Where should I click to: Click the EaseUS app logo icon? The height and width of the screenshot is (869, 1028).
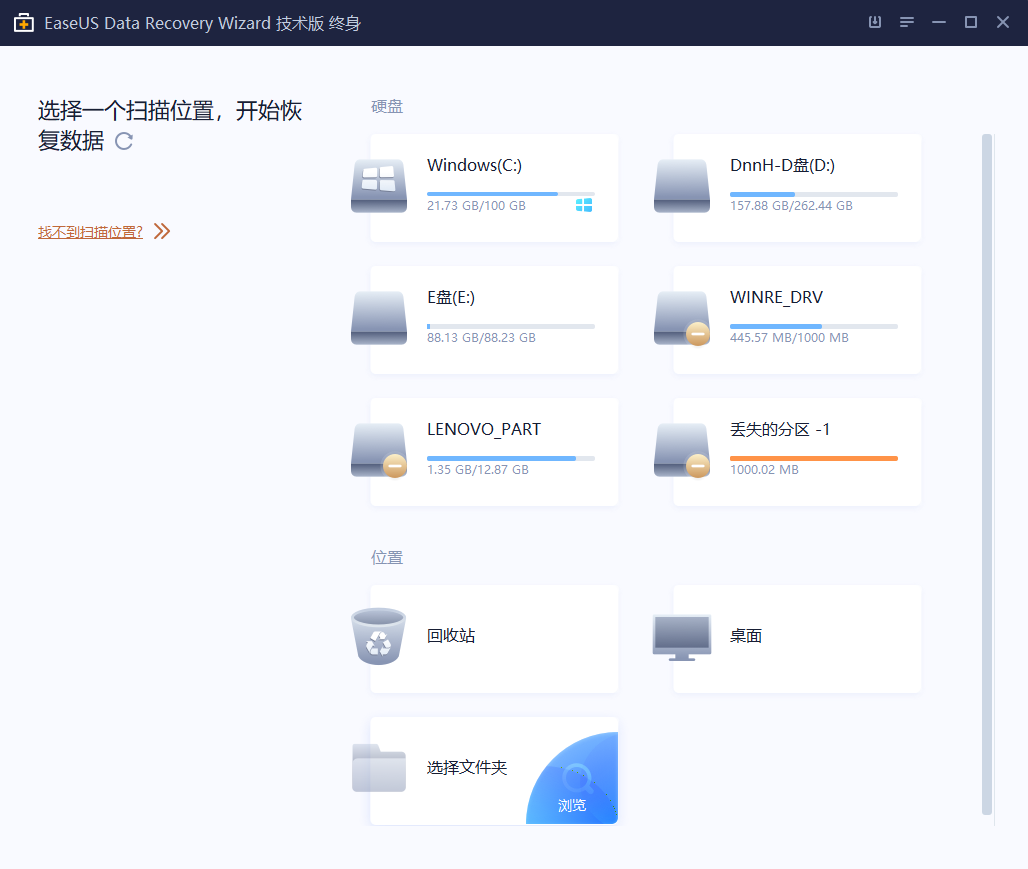point(24,23)
